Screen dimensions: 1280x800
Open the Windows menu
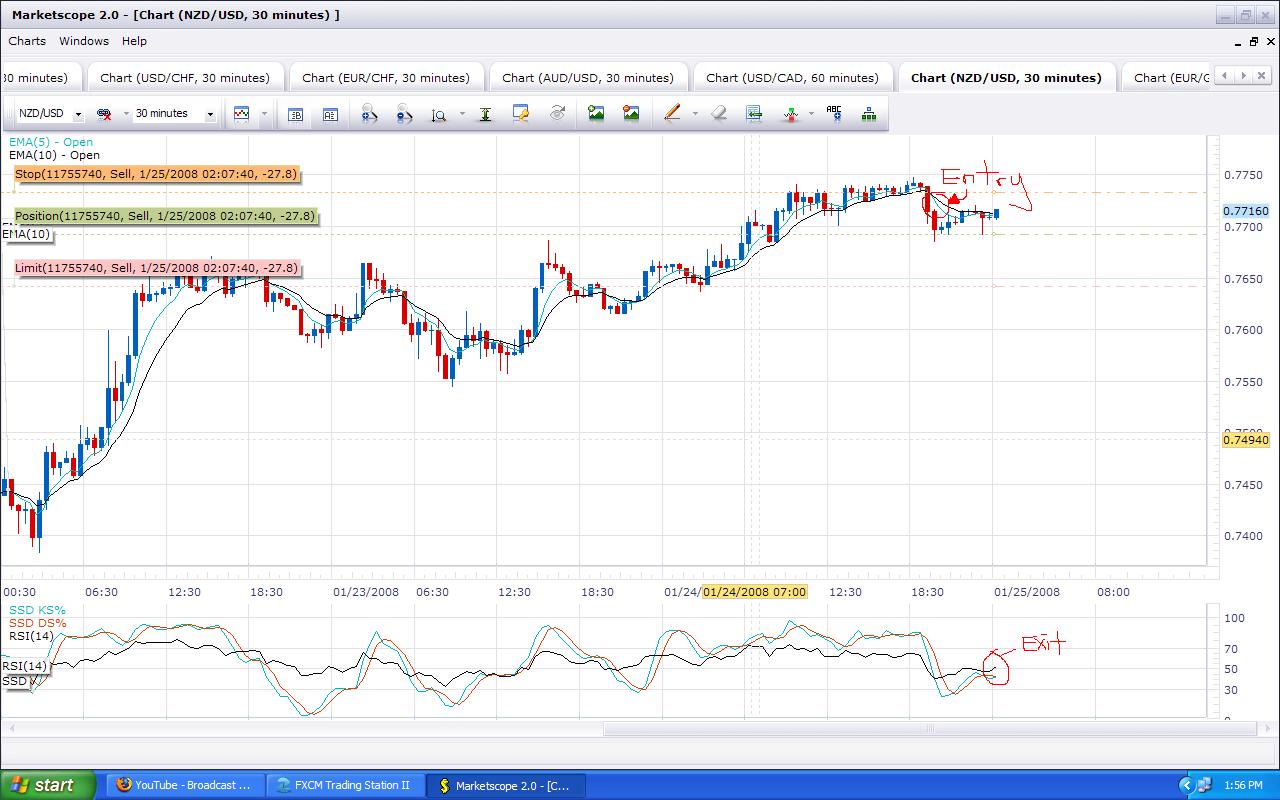pyautogui.click(x=84, y=41)
